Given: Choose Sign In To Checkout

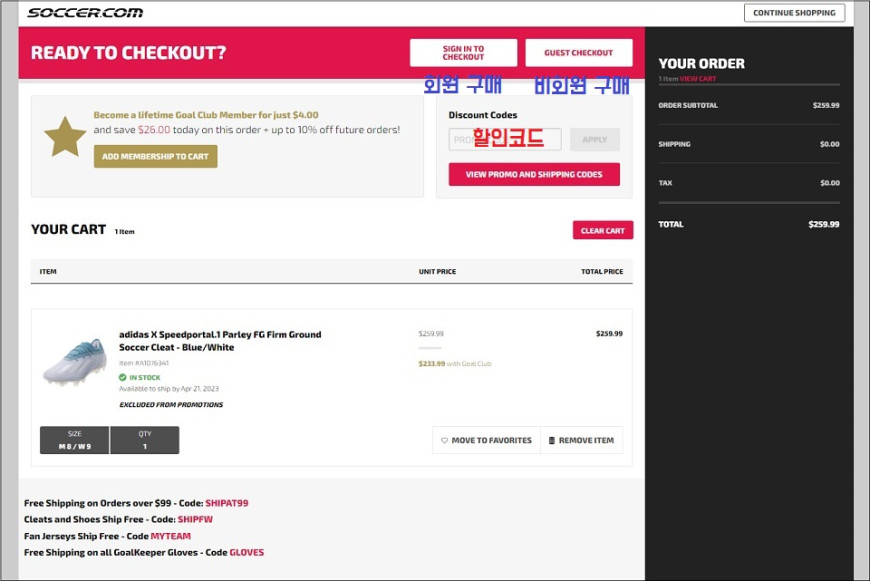Looking at the screenshot, I should pos(463,53).
